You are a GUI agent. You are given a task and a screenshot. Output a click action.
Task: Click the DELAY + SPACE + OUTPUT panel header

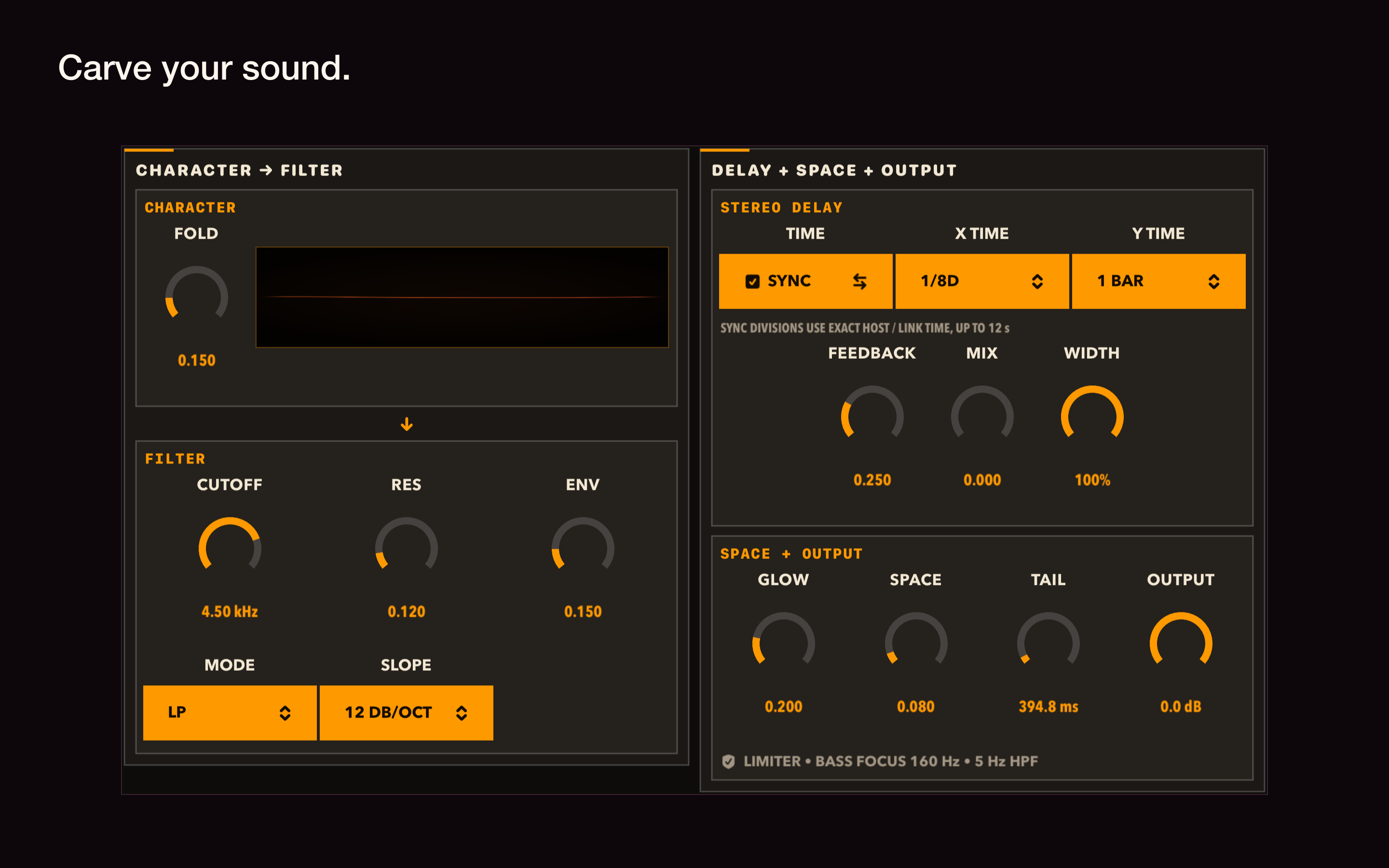pyautogui.click(x=834, y=171)
